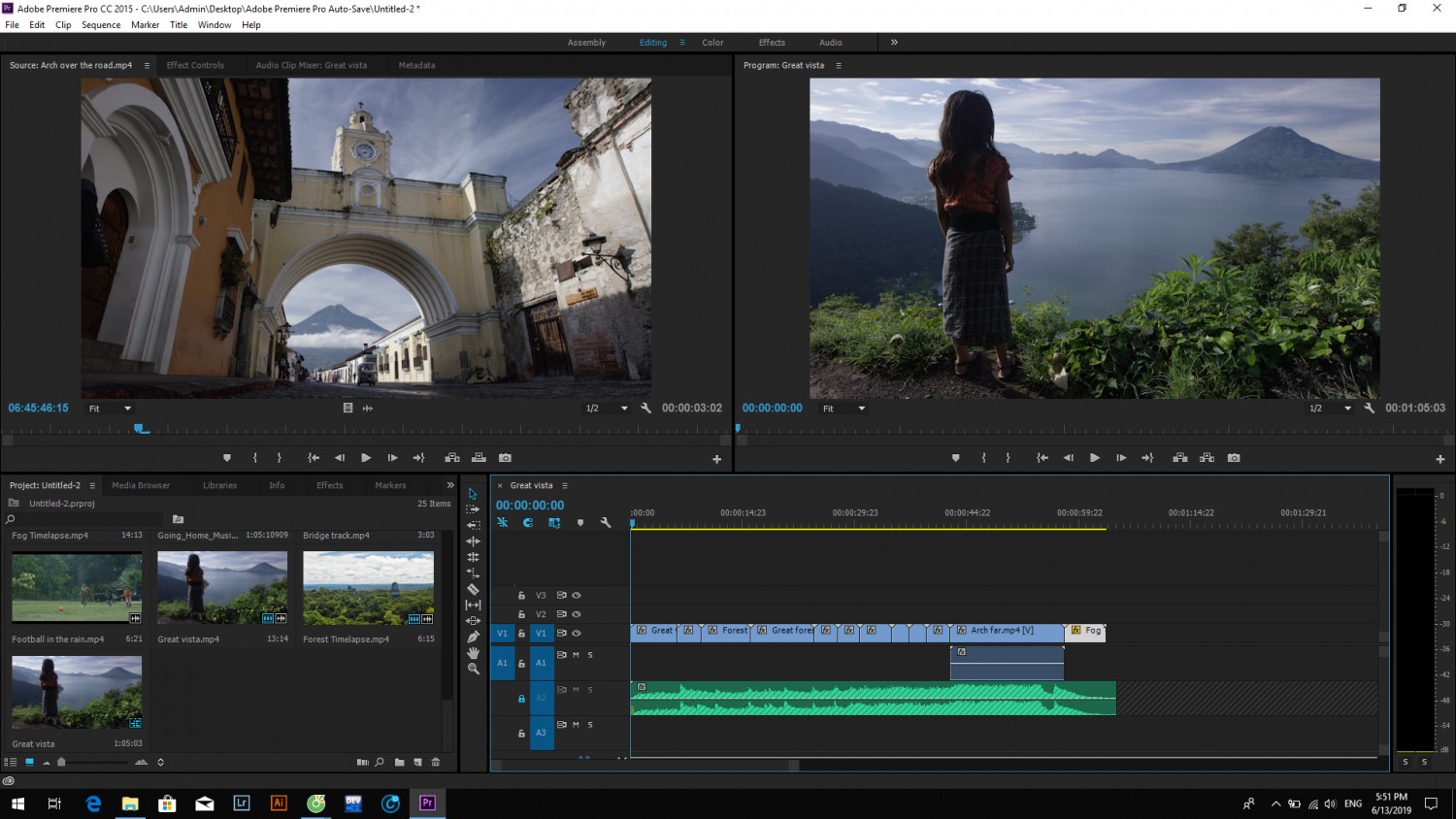Open the Sequence menu

pyautogui.click(x=101, y=25)
